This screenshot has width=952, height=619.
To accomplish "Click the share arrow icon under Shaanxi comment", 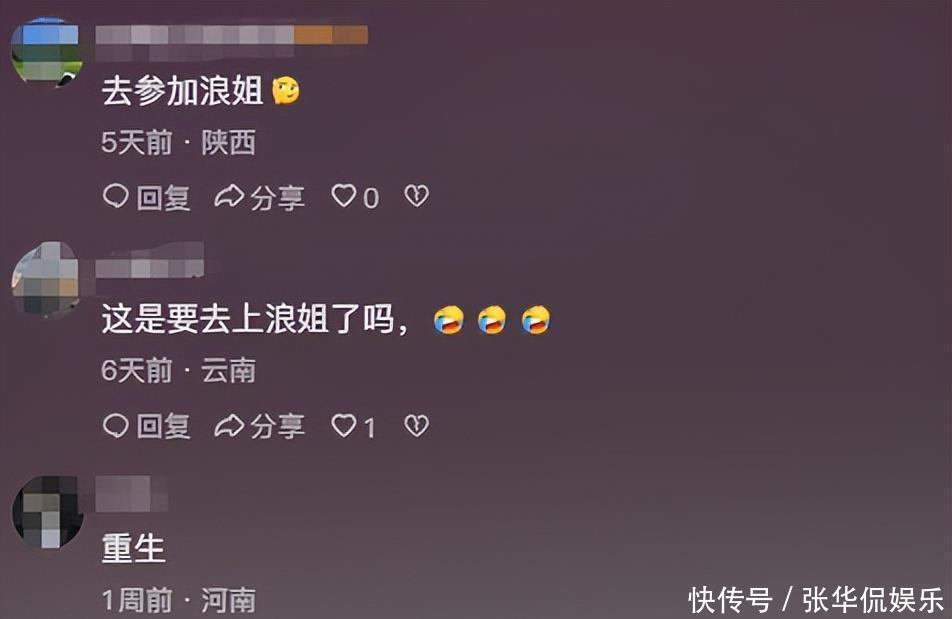I will (229, 197).
